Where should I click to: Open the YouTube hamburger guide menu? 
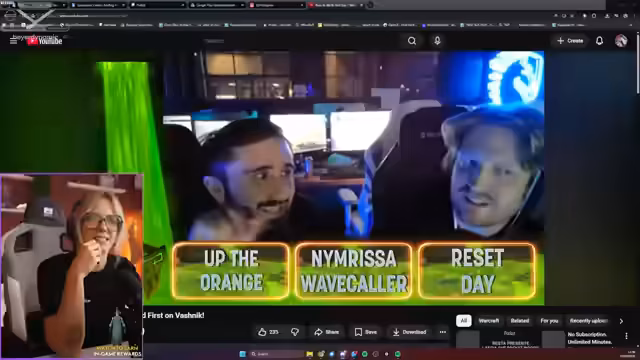point(13,41)
